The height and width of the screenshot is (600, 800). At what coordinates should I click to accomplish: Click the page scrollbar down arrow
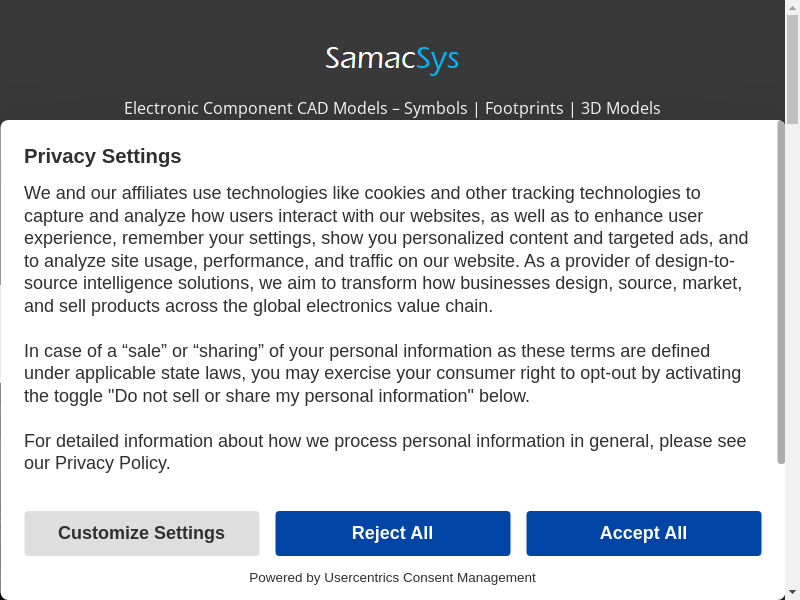pyautogui.click(x=793, y=592)
